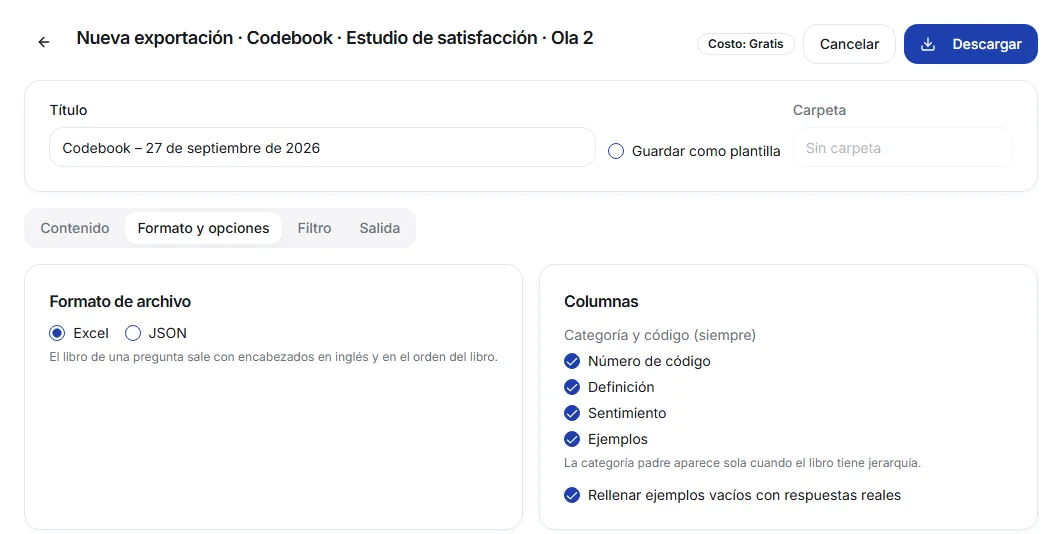Click the Categoría y código (siempre) text
This screenshot has width=1061, height=534.
660,335
